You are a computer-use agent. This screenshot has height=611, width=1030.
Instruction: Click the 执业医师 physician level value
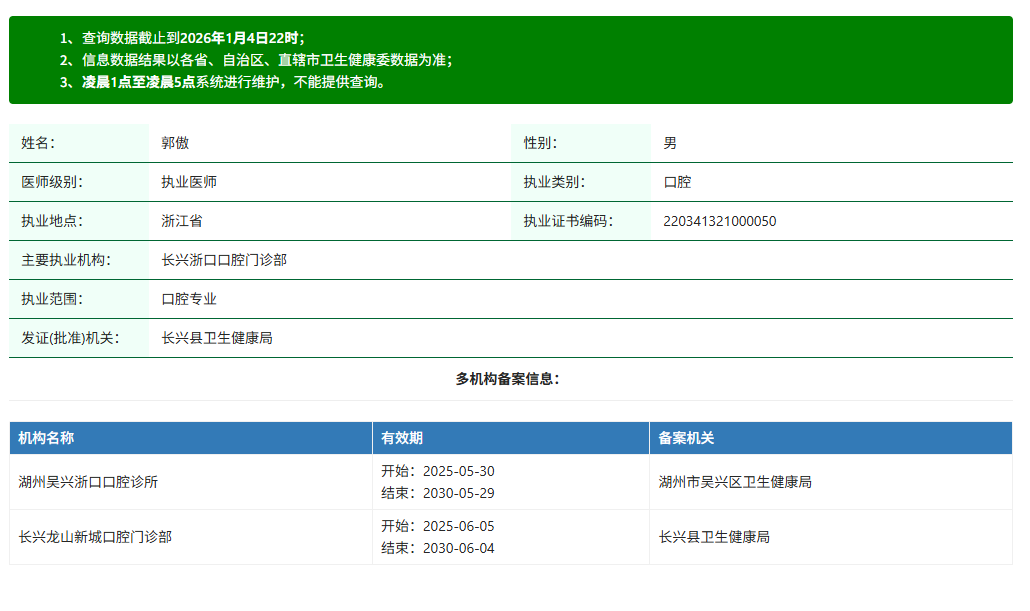(189, 182)
